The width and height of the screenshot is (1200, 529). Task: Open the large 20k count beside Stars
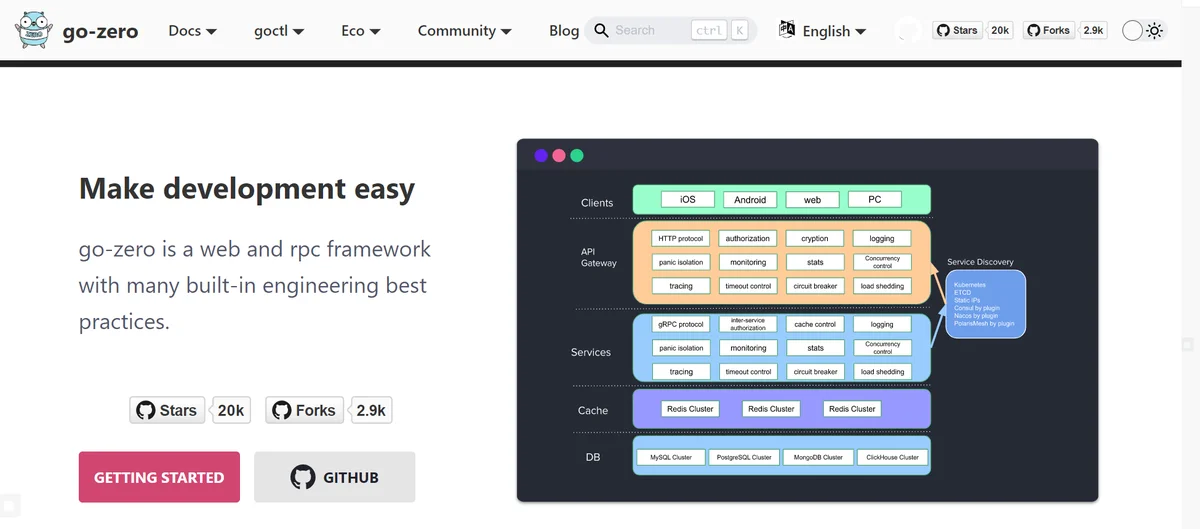[x=231, y=410]
